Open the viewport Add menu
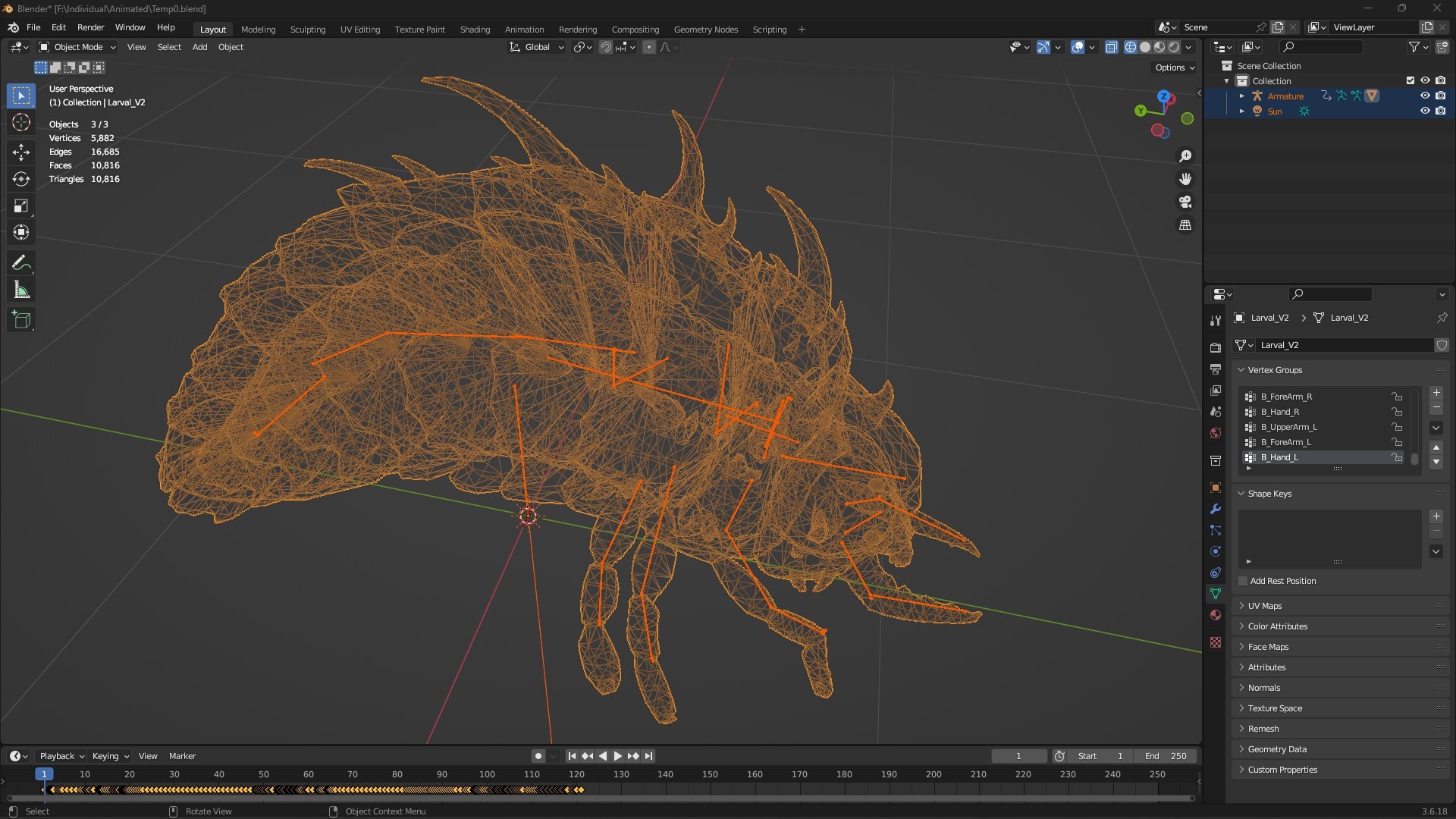The image size is (1456, 819). (199, 47)
